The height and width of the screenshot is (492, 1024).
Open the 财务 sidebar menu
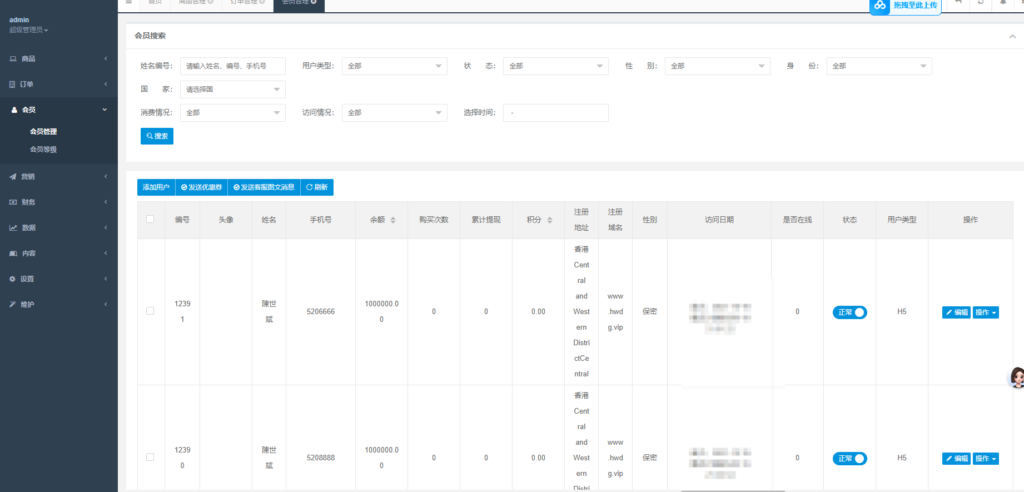pos(58,202)
